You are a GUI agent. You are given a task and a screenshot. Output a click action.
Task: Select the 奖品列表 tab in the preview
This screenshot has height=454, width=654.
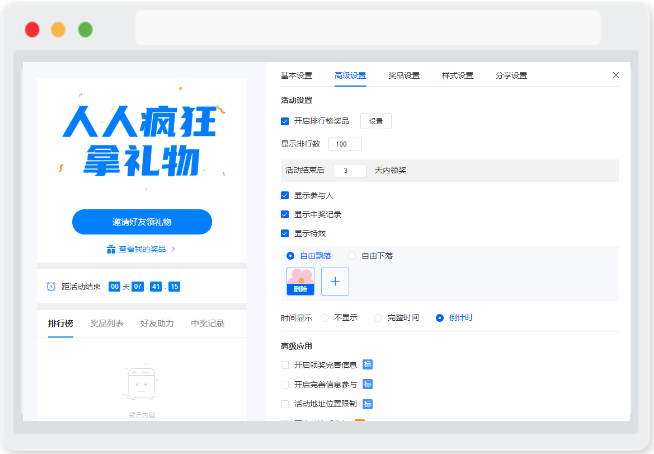[107, 323]
